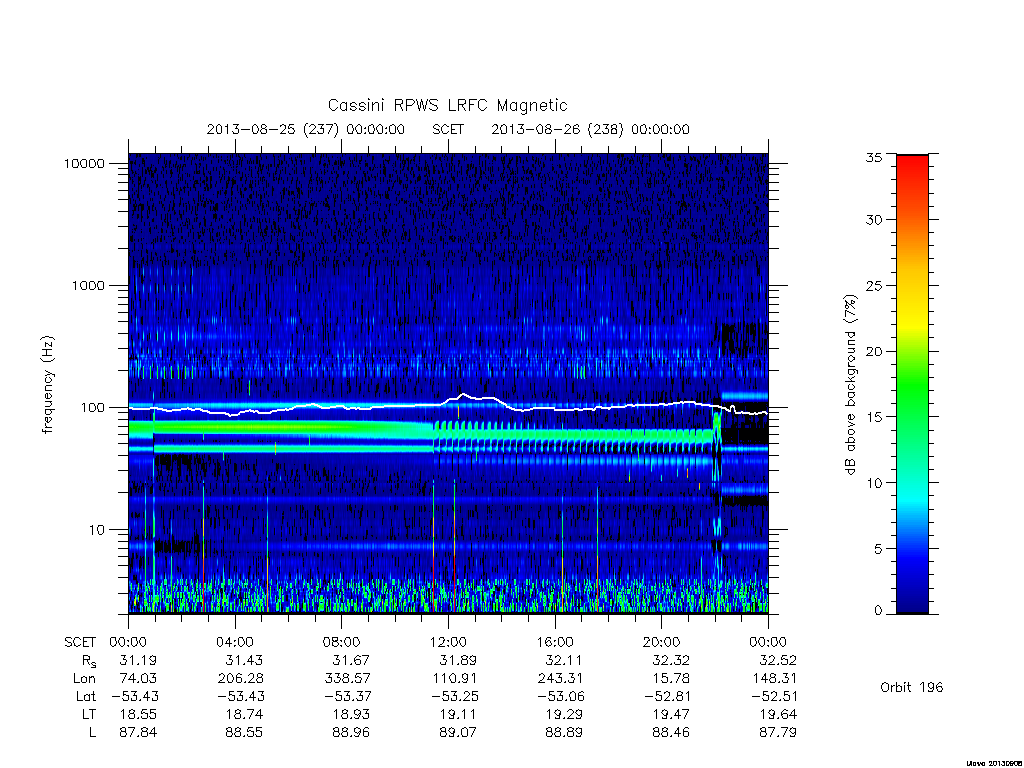Click the color bar legend
1024x768 pixels.
click(x=912, y=384)
